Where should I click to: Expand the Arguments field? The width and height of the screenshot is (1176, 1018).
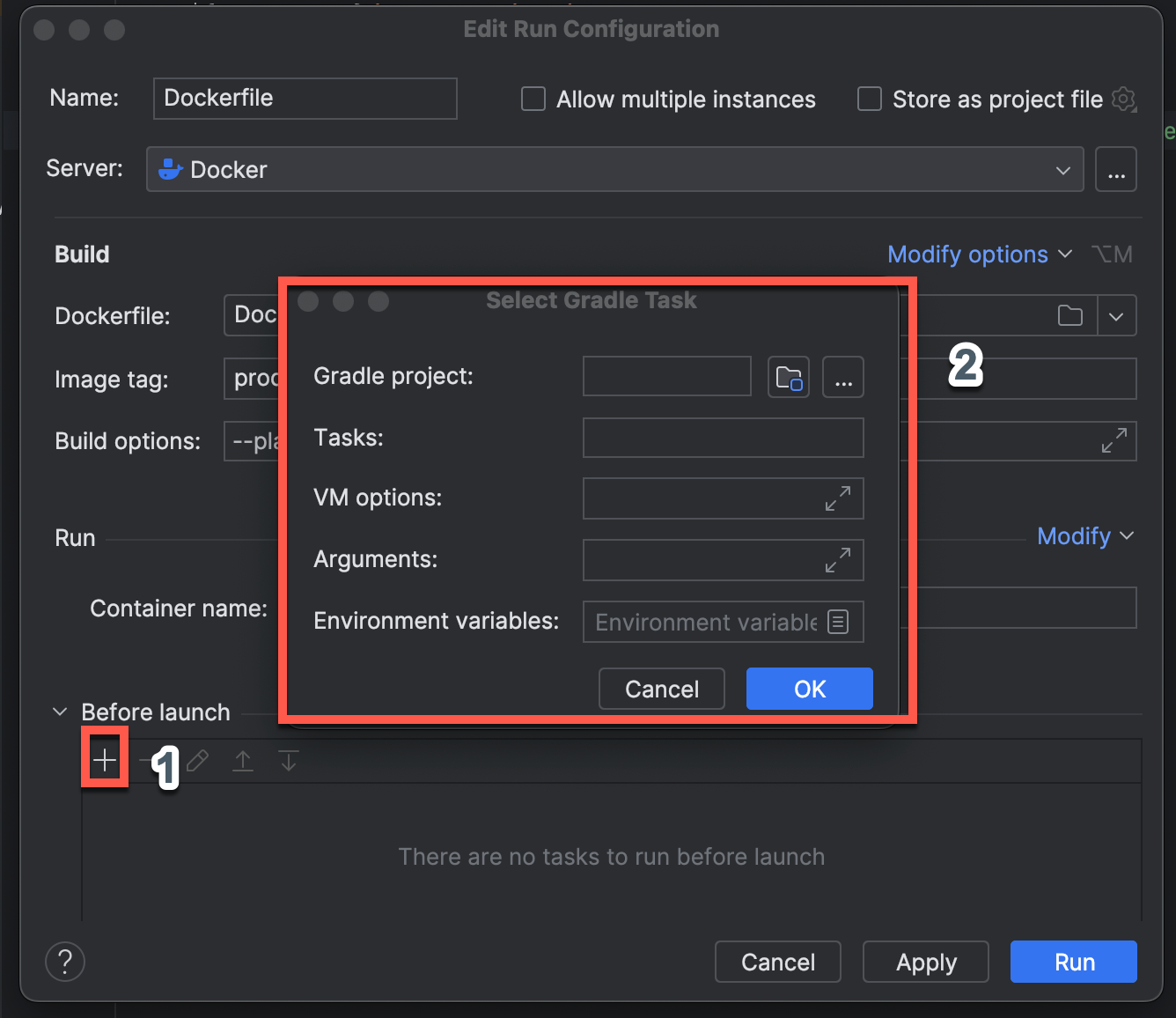(838, 560)
